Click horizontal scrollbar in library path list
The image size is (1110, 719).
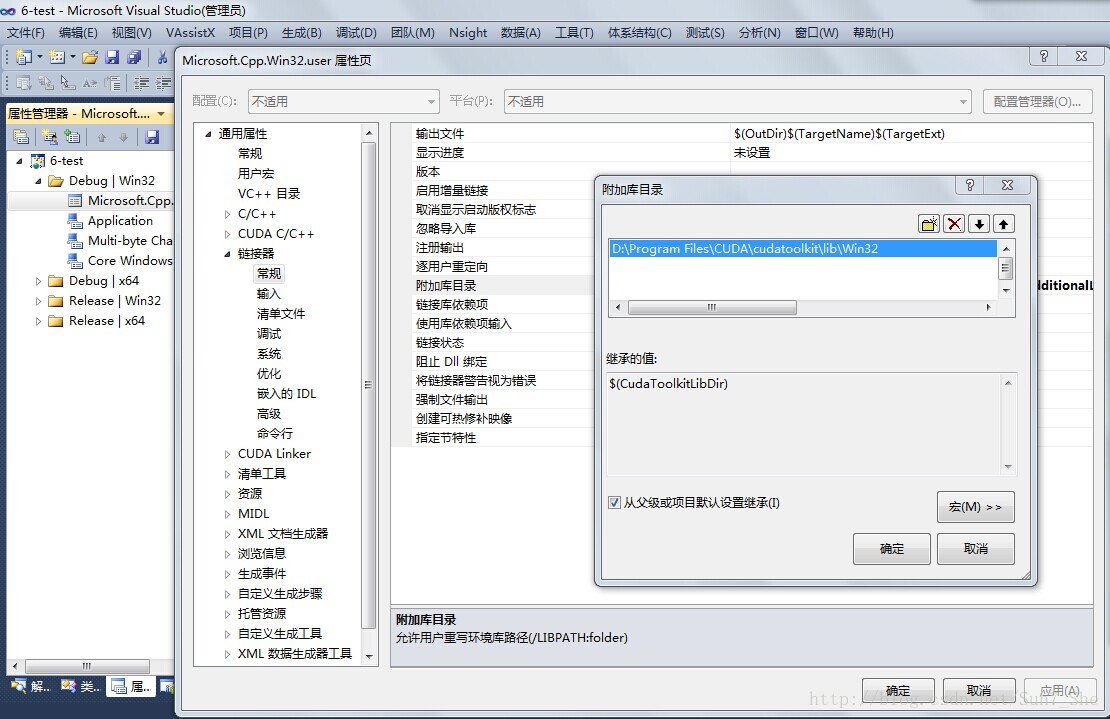click(711, 307)
